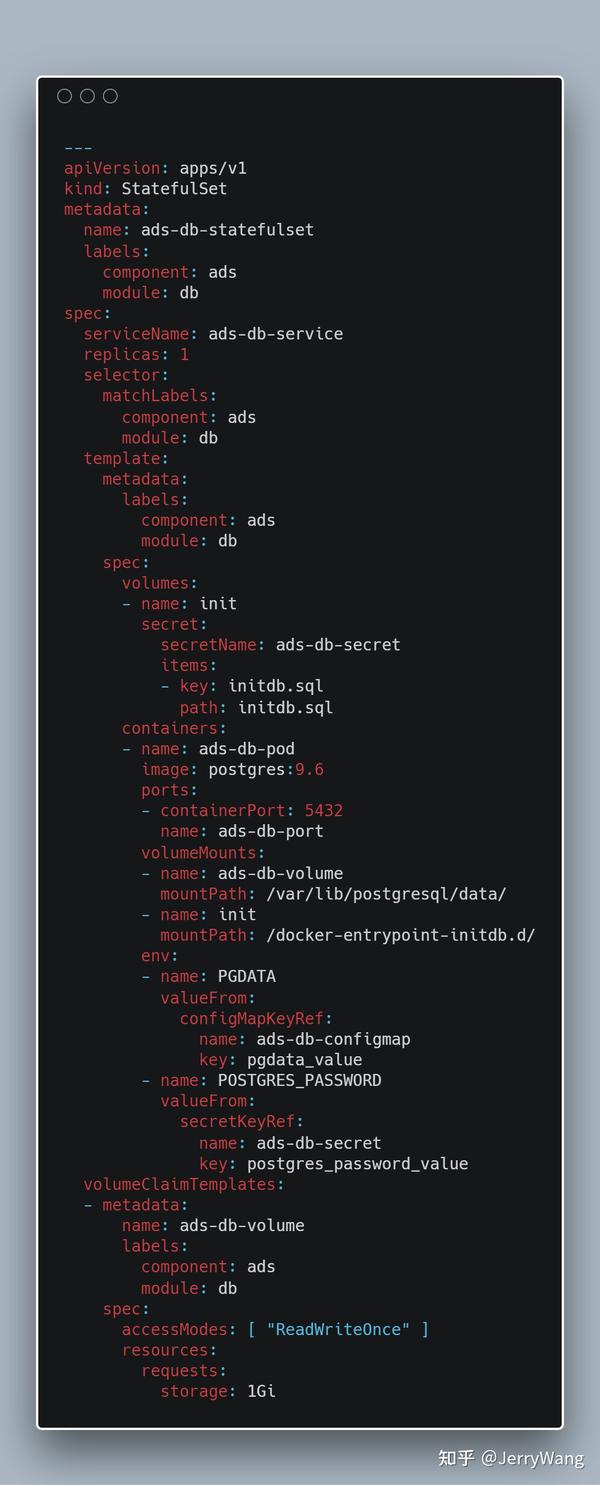Screen dimensions: 600x1486
Task: Click the matchLabels key
Action: [x=155, y=396]
